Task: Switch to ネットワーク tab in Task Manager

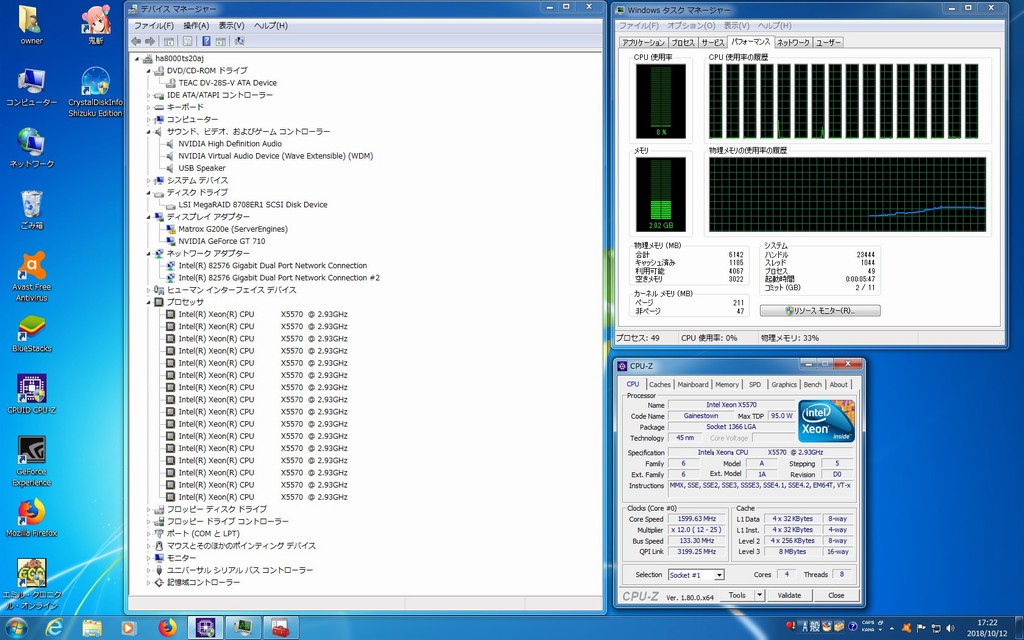Action: [x=793, y=42]
